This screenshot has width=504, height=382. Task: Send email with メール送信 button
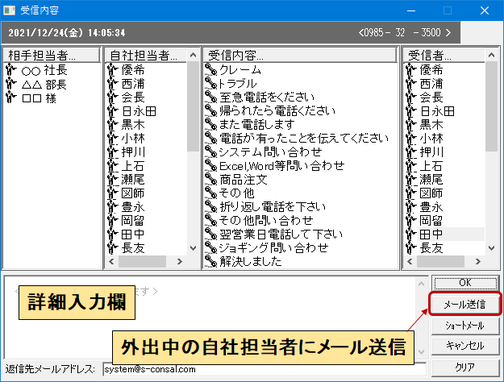[465, 304]
